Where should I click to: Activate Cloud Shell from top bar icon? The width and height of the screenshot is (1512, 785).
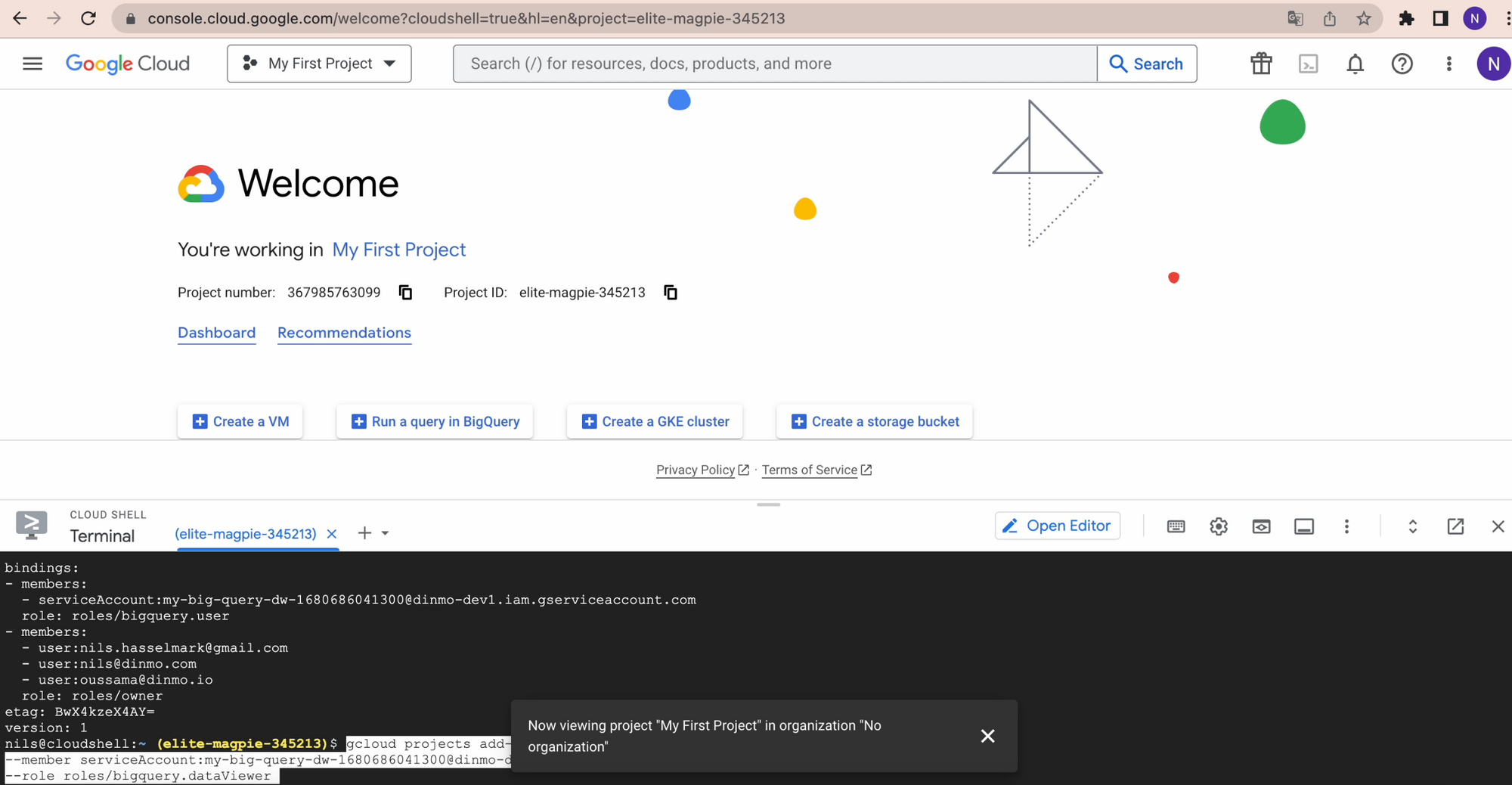[x=1308, y=64]
